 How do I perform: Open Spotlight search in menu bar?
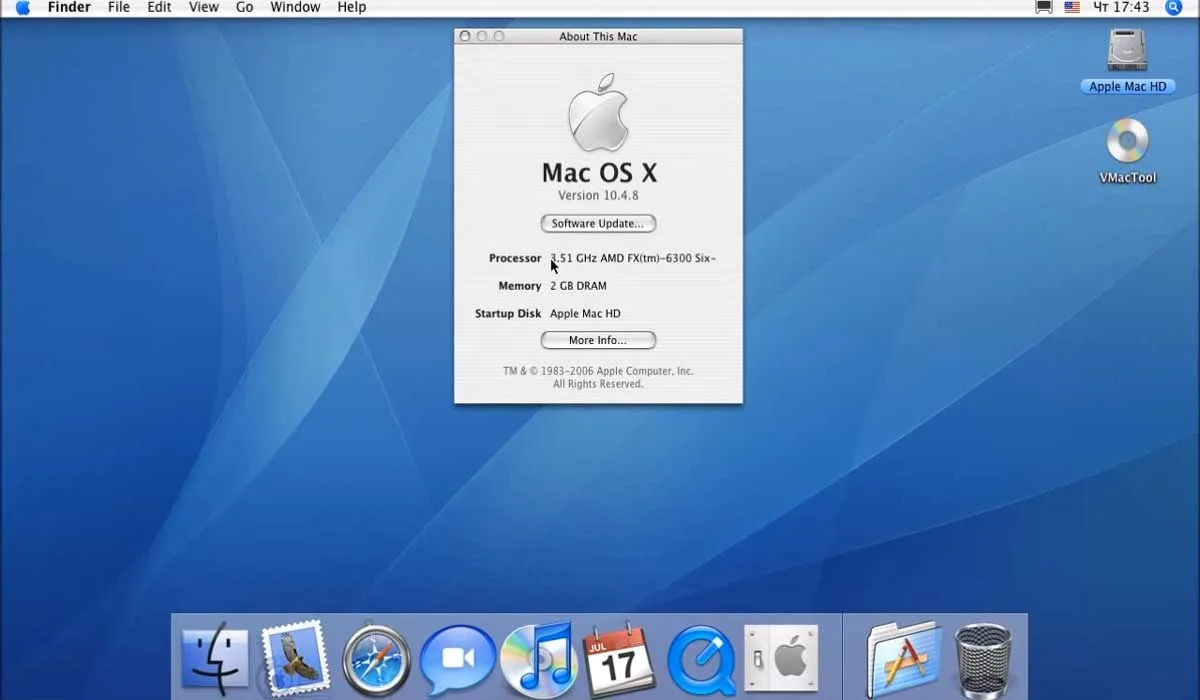[x=1174, y=8]
